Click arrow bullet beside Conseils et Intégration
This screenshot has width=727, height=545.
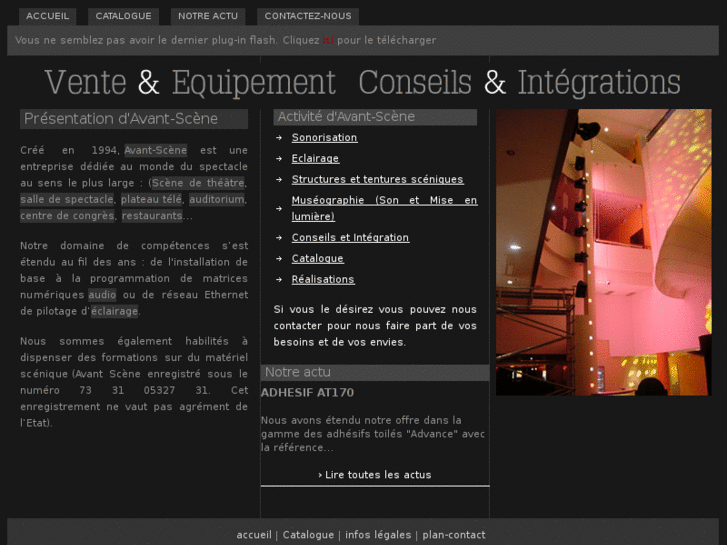(x=279, y=237)
